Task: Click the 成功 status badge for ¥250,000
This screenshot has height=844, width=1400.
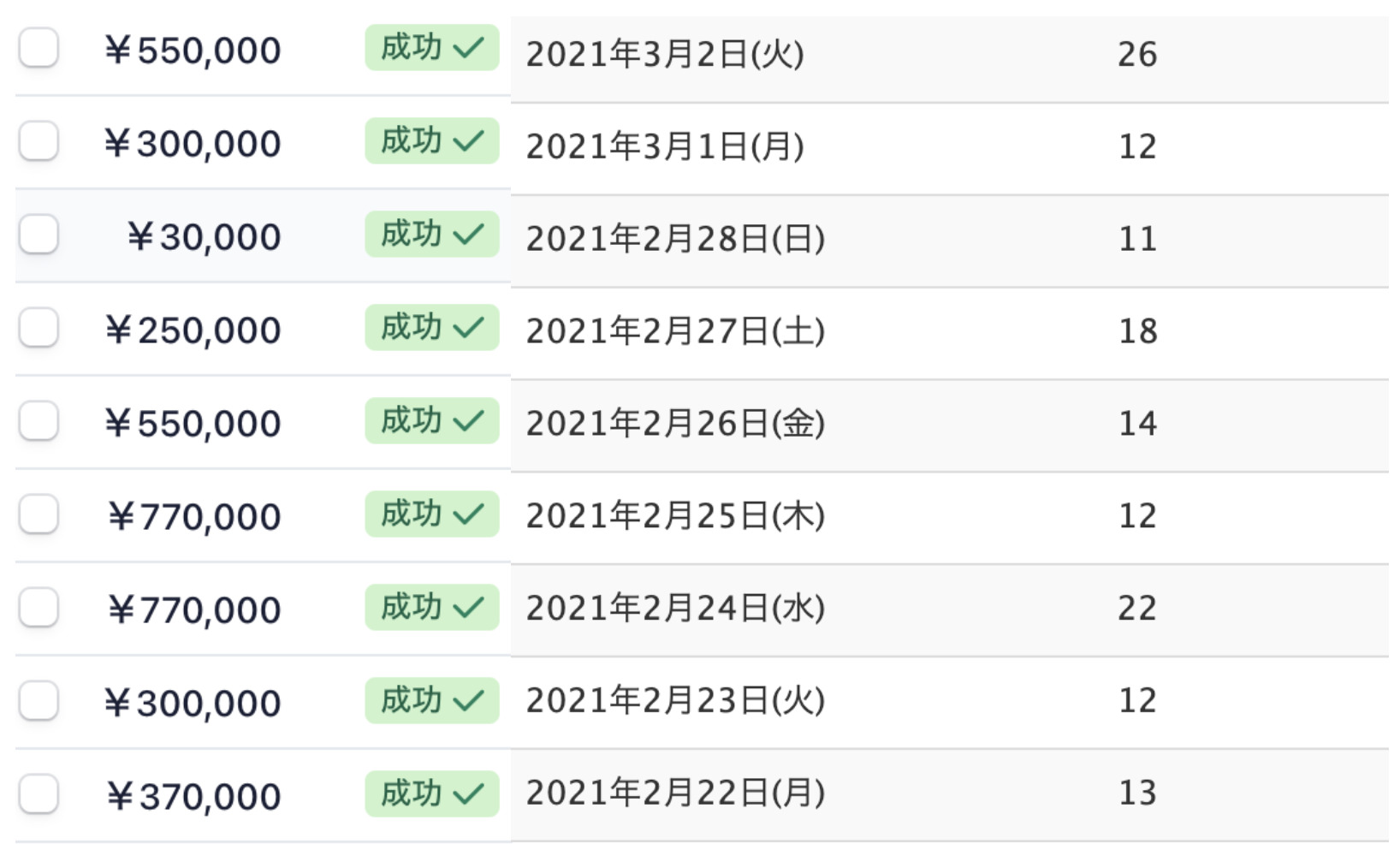Action: (x=432, y=328)
